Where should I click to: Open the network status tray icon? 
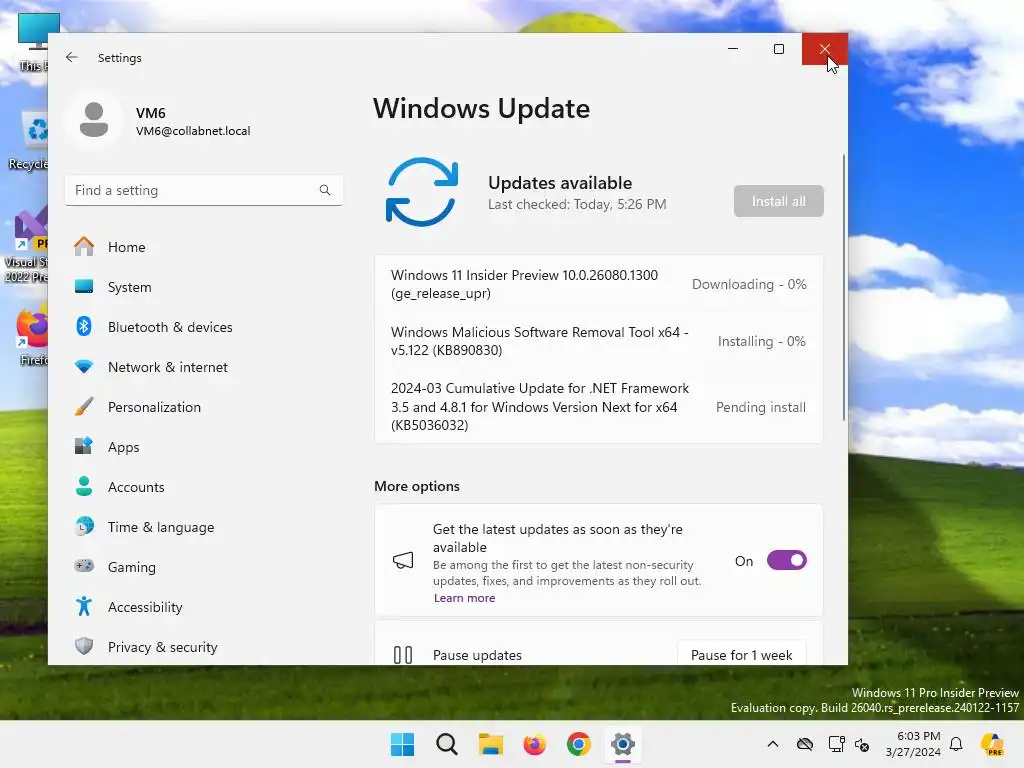point(836,744)
